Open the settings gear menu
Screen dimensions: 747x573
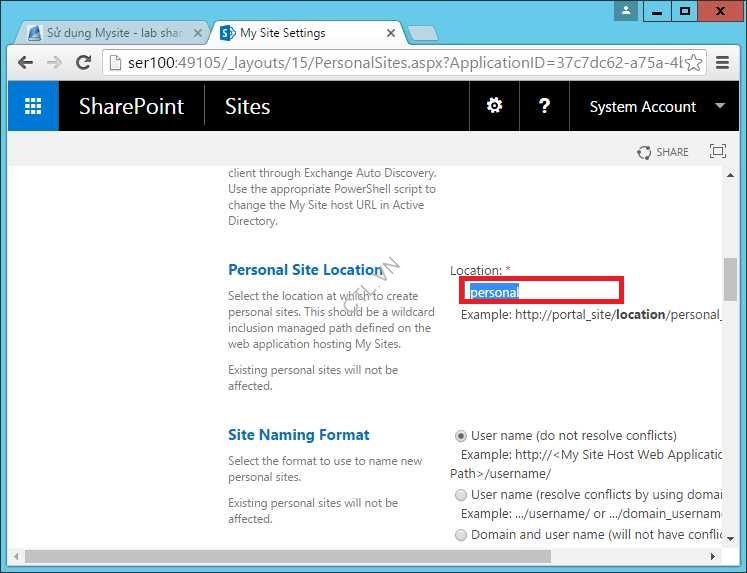(494, 106)
